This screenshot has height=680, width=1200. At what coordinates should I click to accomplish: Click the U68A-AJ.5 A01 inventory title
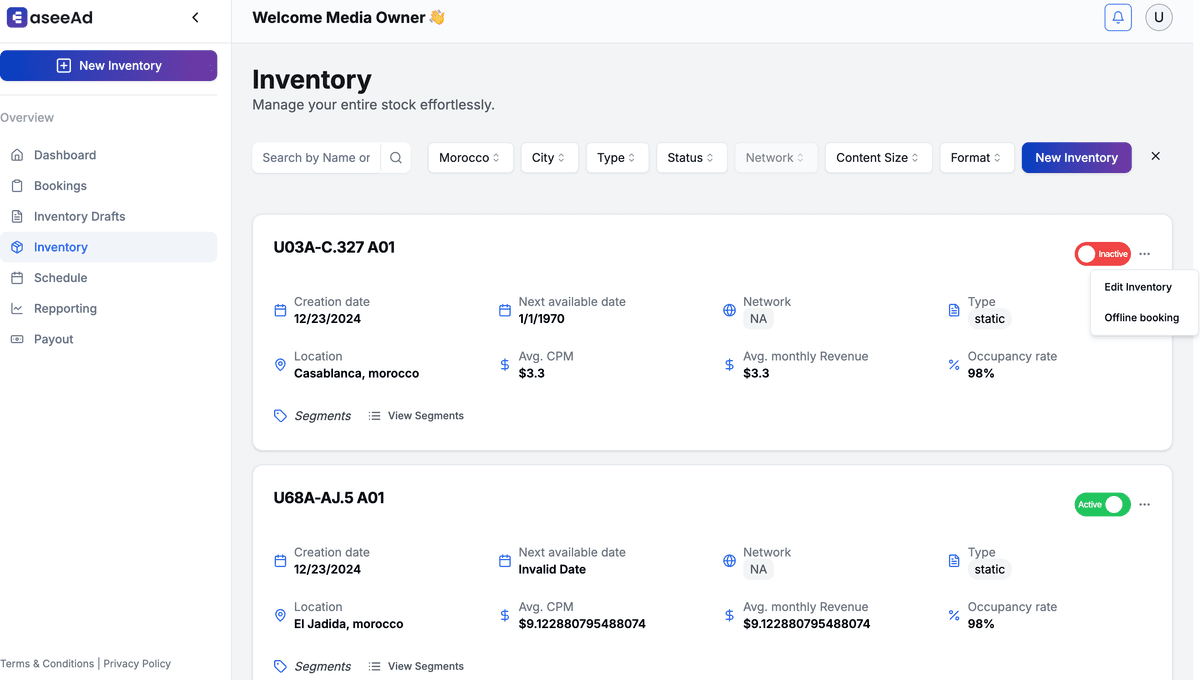point(329,498)
